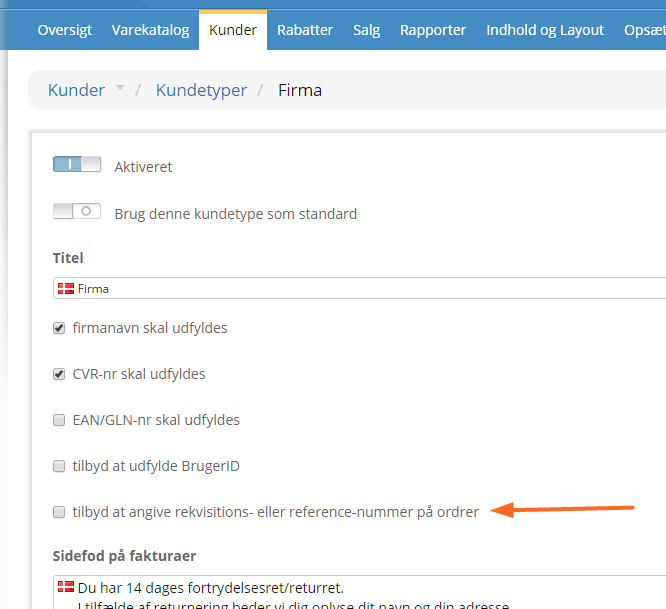
Task: Click the Titel label
Action: point(68,258)
